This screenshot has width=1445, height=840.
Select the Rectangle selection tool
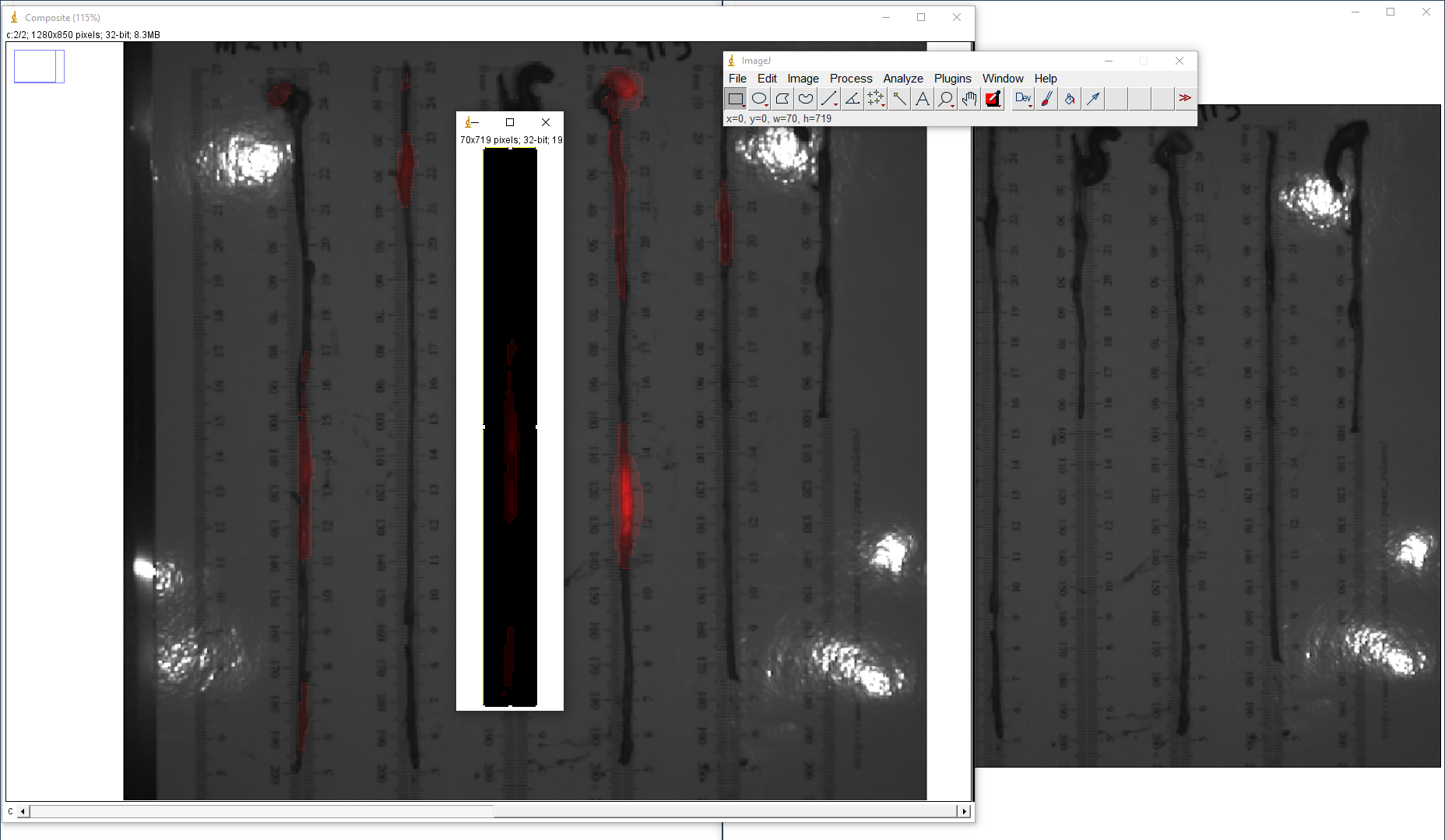point(736,99)
